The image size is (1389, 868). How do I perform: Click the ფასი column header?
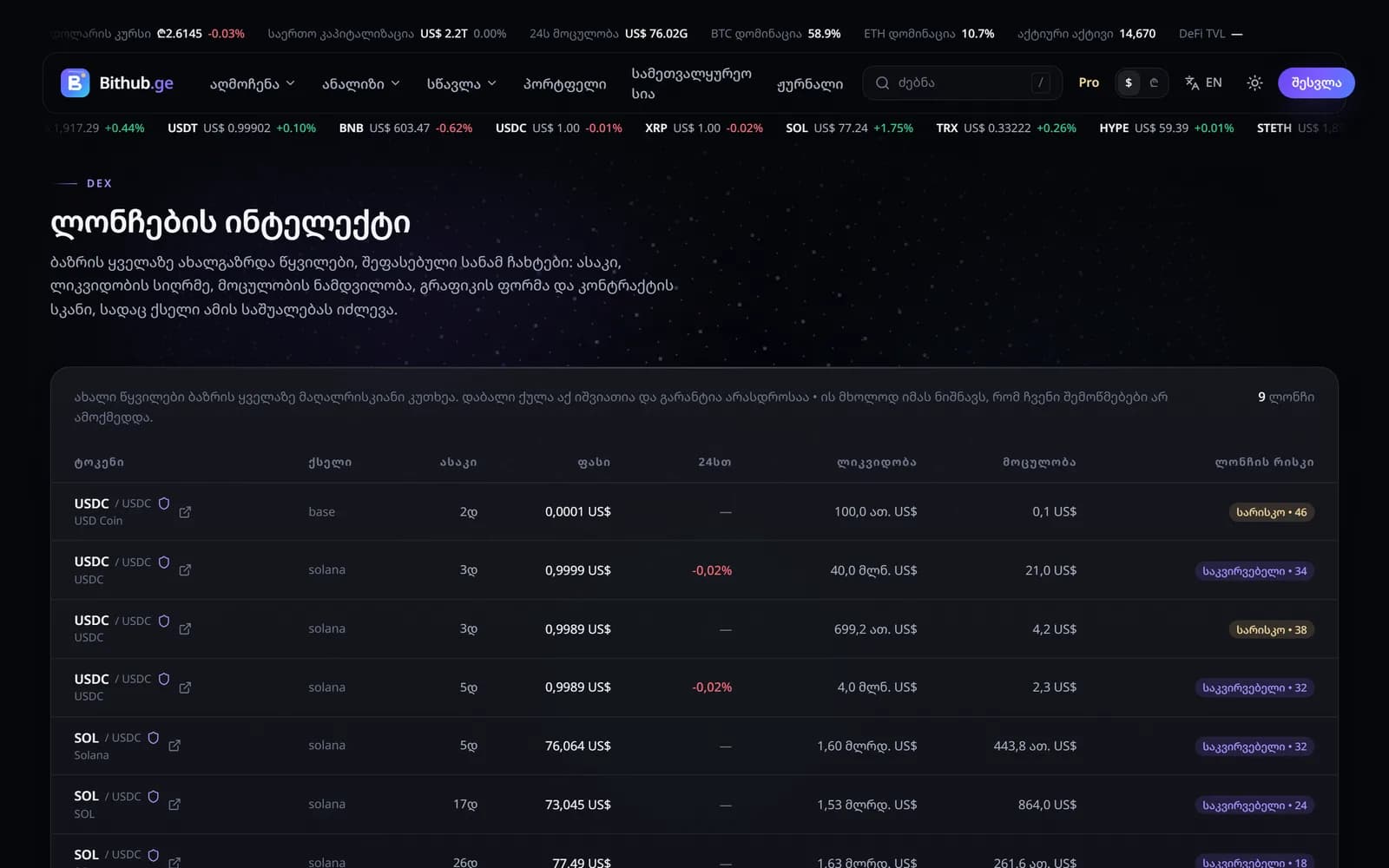[x=594, y=462]
